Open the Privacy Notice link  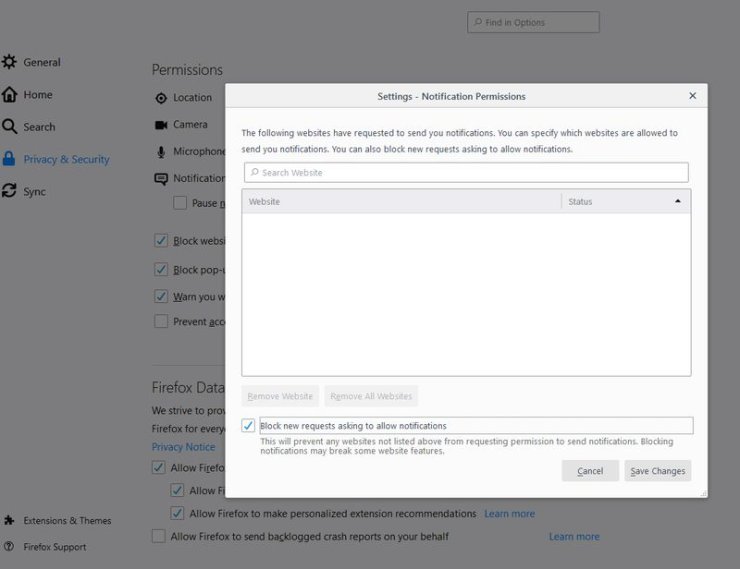183,447
